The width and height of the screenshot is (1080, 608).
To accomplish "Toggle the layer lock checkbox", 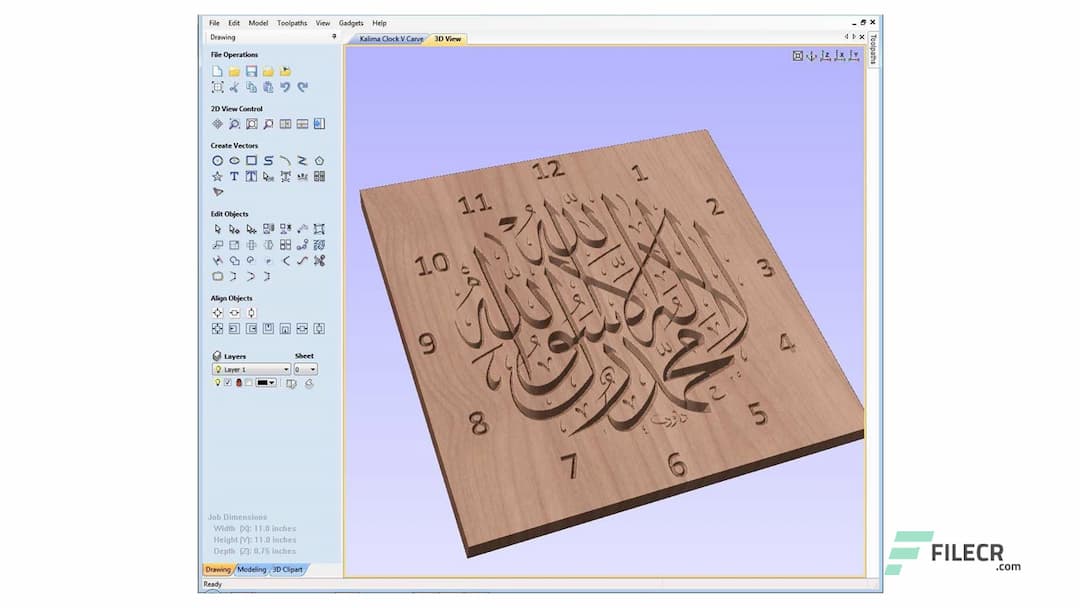I will (x=248, y=382).
